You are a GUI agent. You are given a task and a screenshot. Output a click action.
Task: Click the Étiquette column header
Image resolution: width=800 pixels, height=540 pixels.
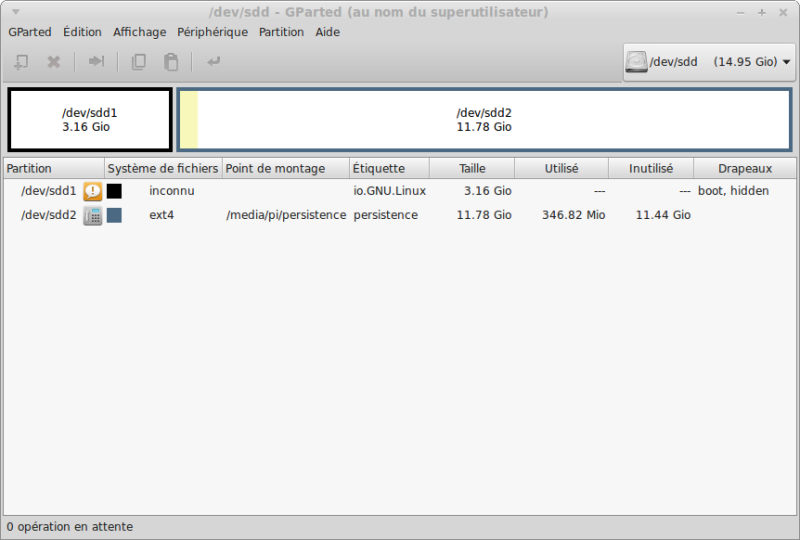tap(389, 168)
